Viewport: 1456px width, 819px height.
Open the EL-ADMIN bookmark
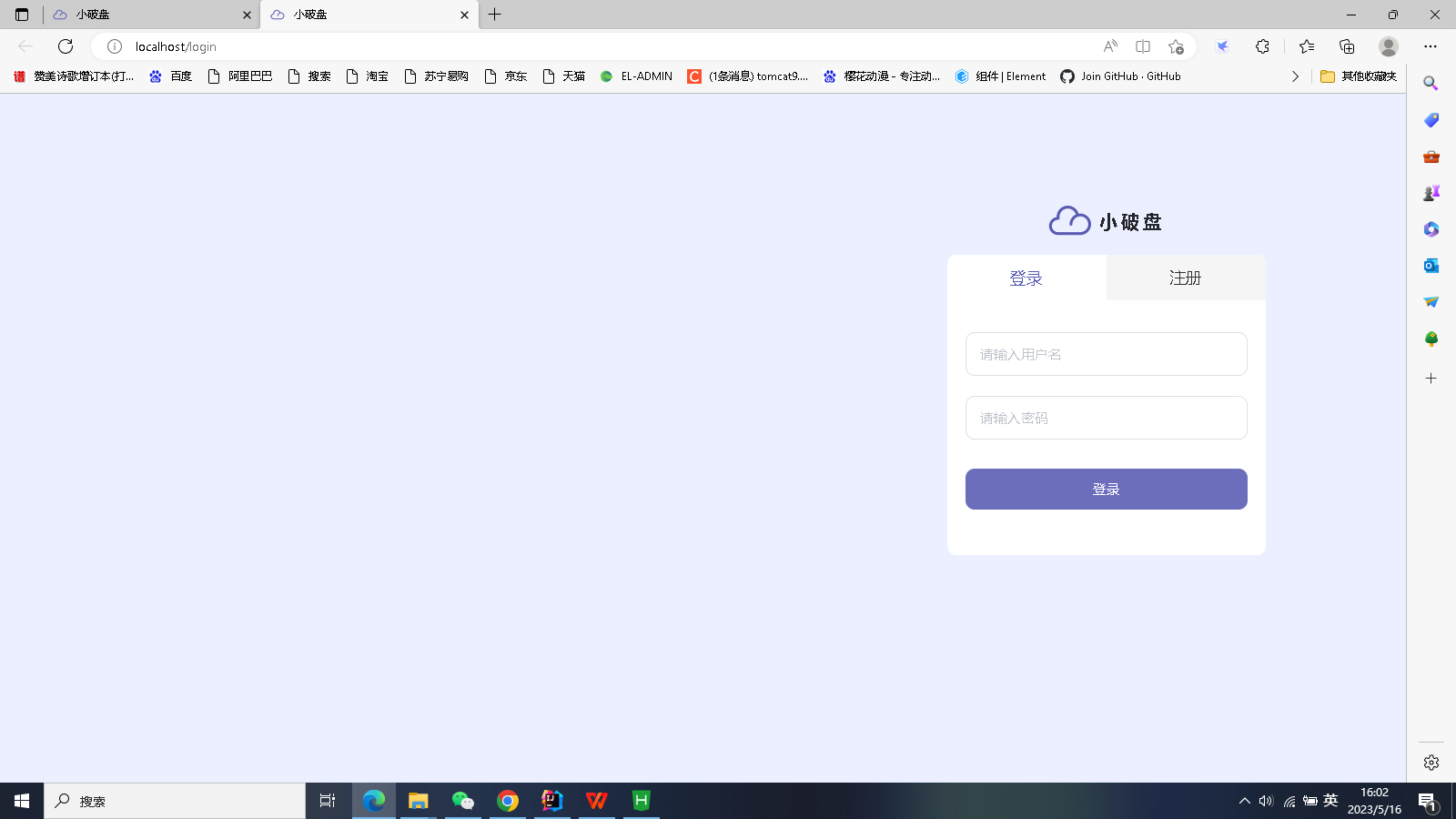(636, 76)
